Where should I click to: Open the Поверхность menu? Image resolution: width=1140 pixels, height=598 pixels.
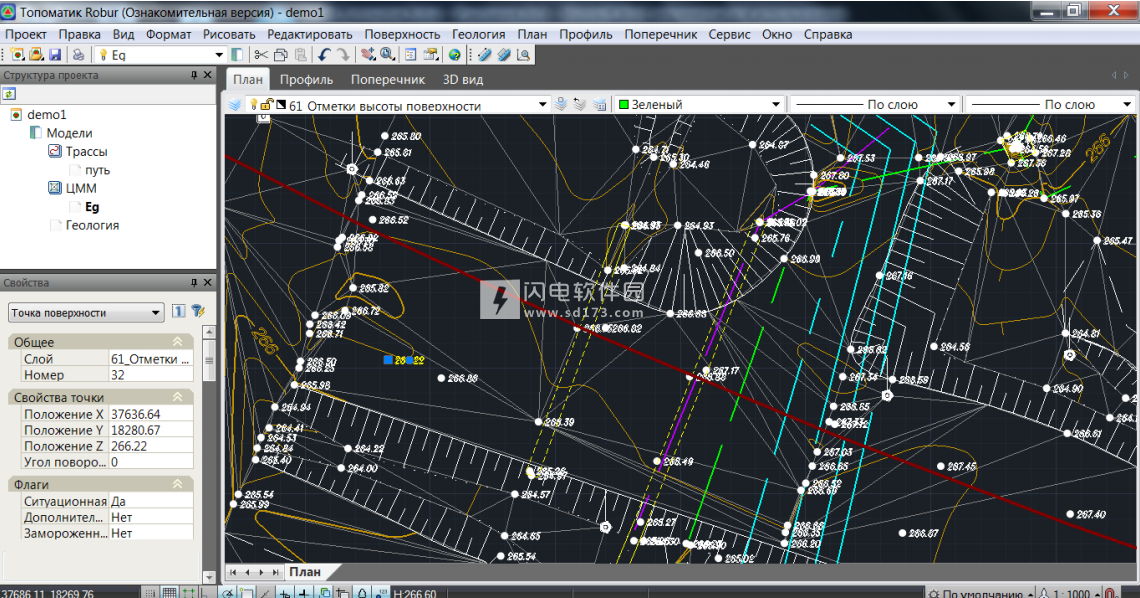(x=402, y=34)
